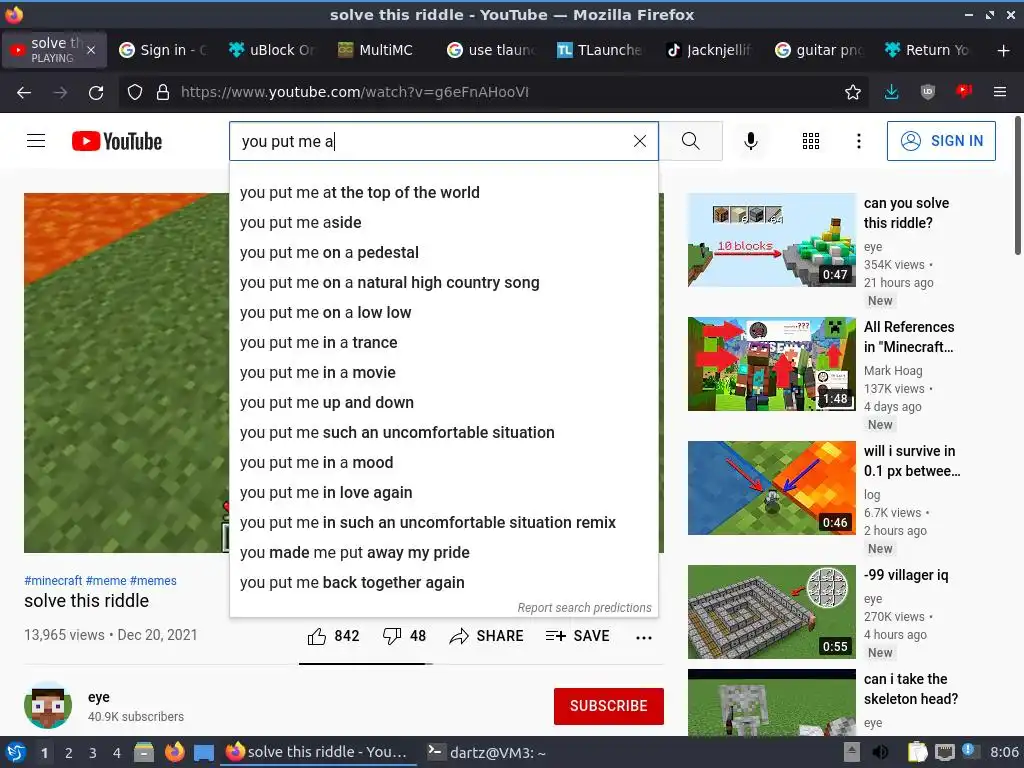This screenshot has height=768, width=1024.
Task: Open a new tab with the plus
Action: [1004, 50]
